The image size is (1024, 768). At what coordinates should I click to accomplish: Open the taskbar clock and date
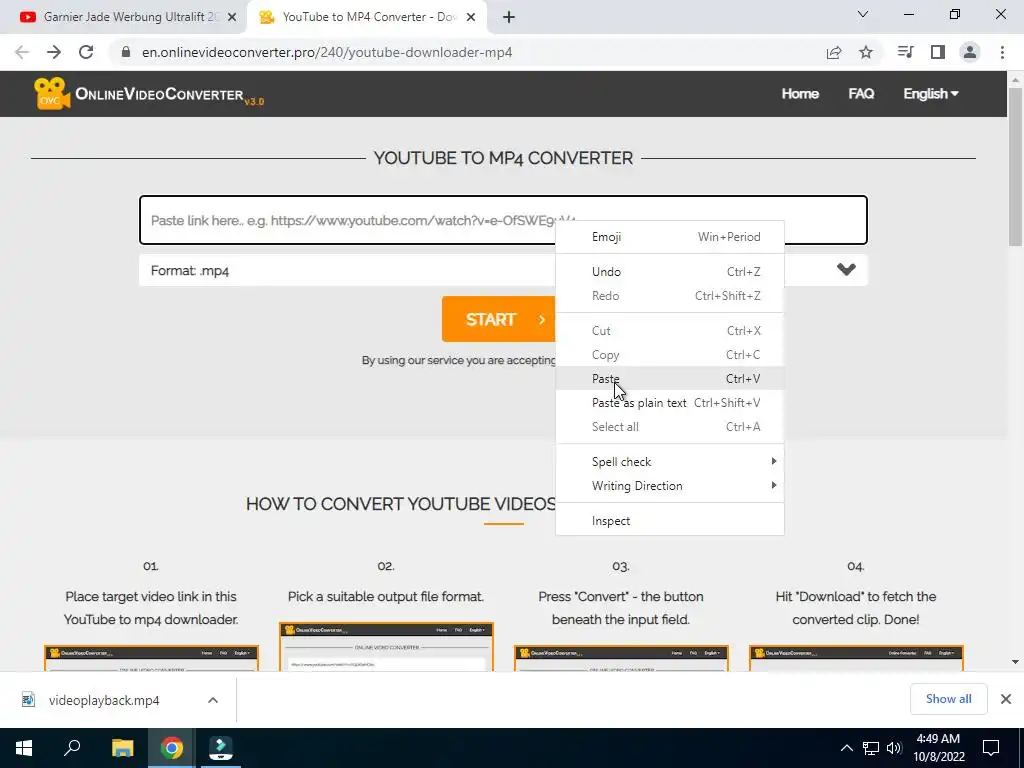[x=938, y=748]
